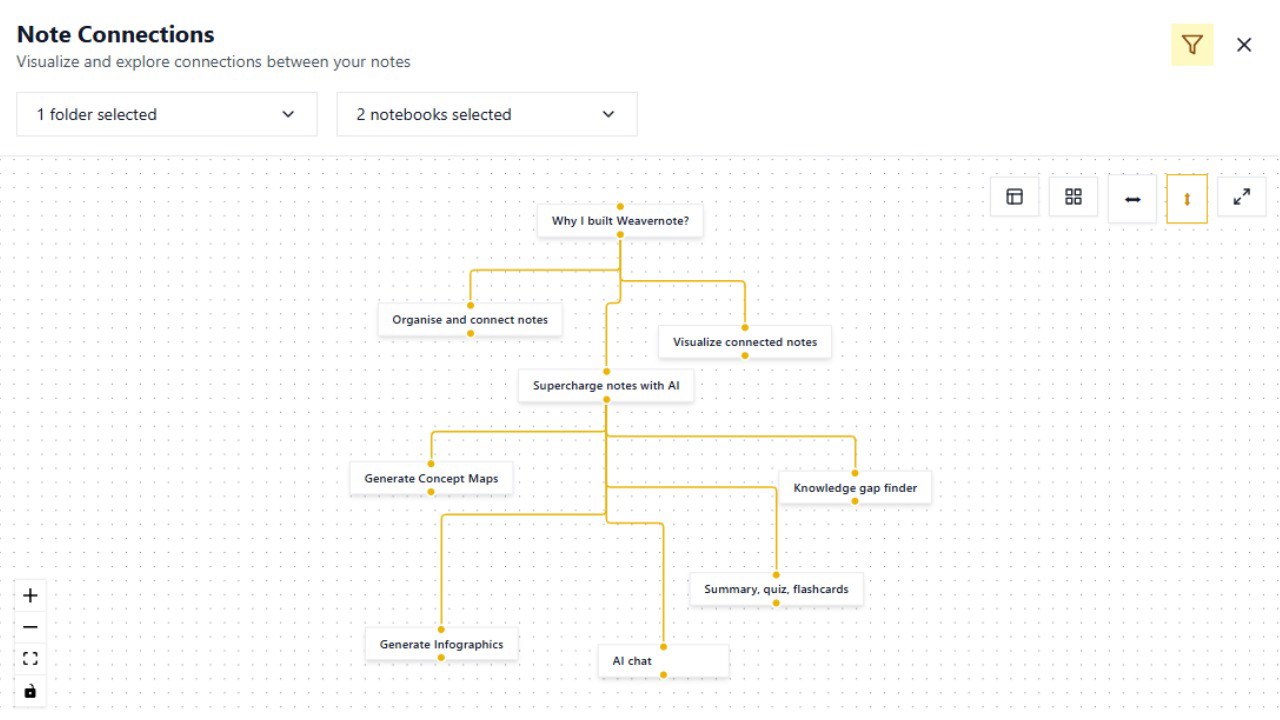Zoom in on the graph canvas

30,596
